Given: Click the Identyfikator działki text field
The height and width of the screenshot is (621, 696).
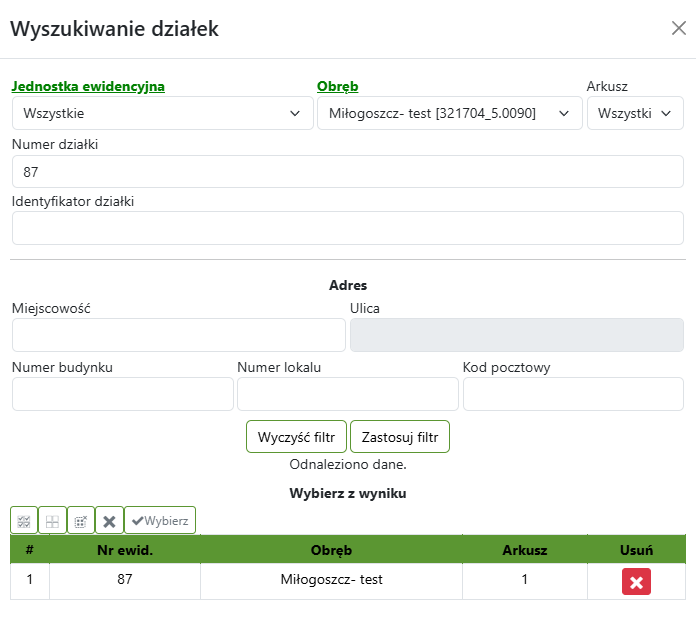Looking at the screenshot, I should click(348, 228).
